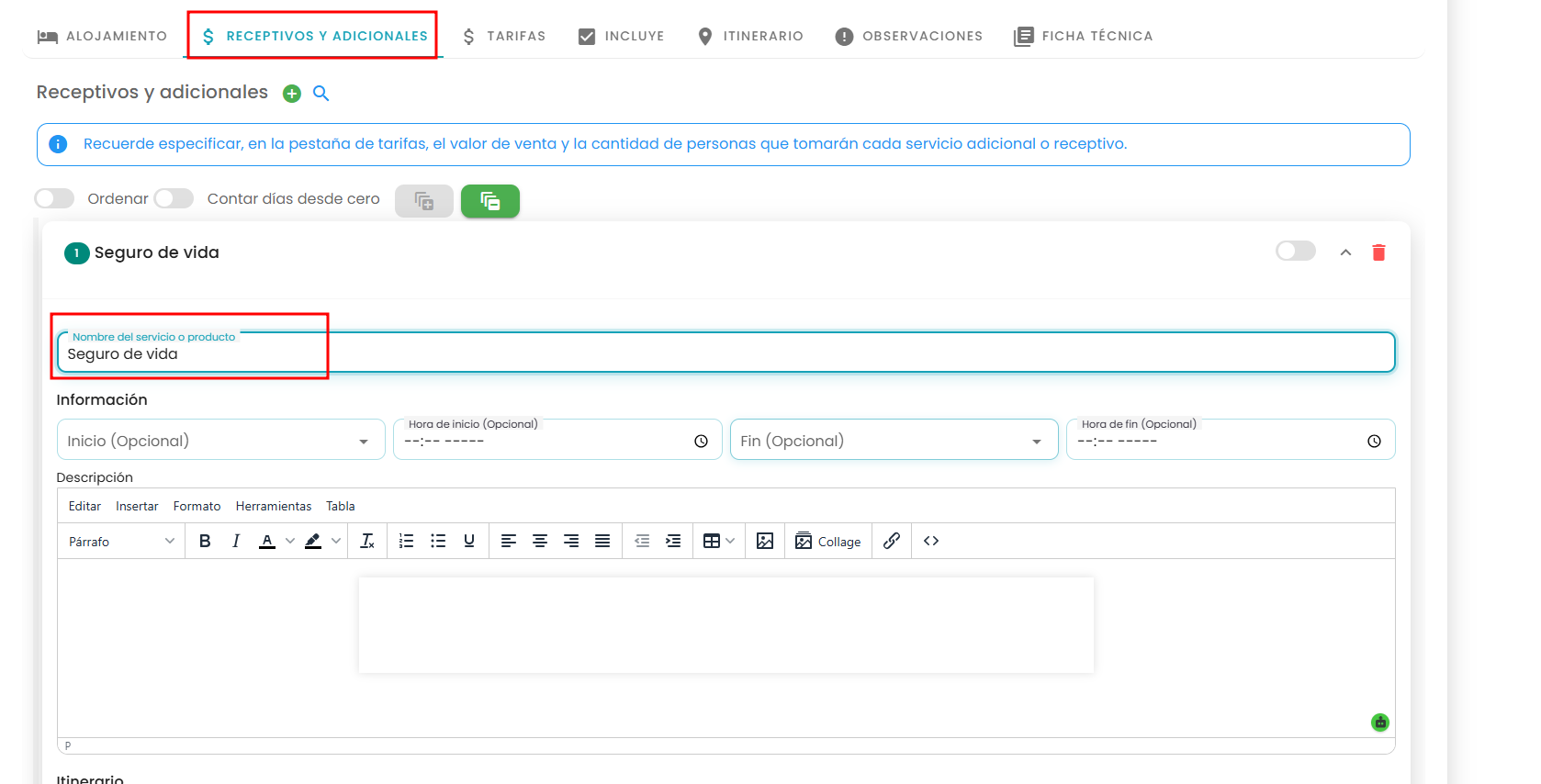1541x784 pixels.
Task: Delete Seguro de vida with red trash icon
Action: click(x=1378, y=252)
